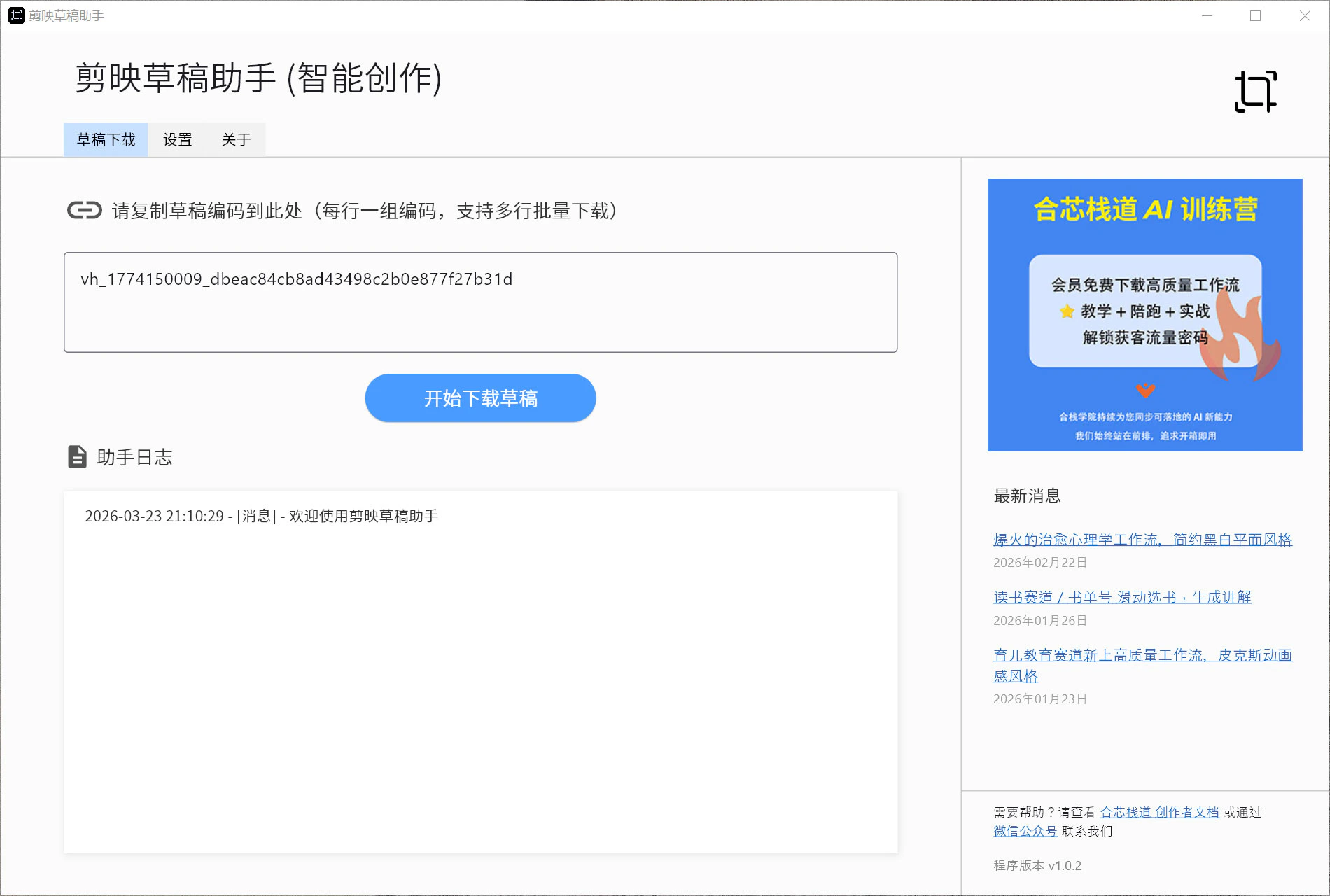Minimize the 剪映草稿助手 window
This screenshot has width=1330, height=896.
(x=1207, y=15)
